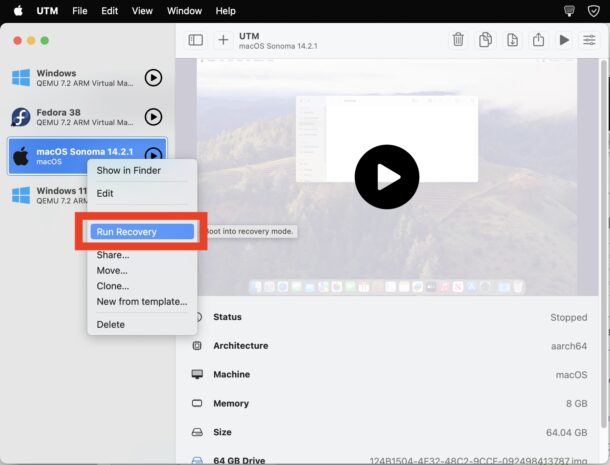Screen dimensions: 610x465
Task: Choose Show in Finder
Action: point(128,170)
